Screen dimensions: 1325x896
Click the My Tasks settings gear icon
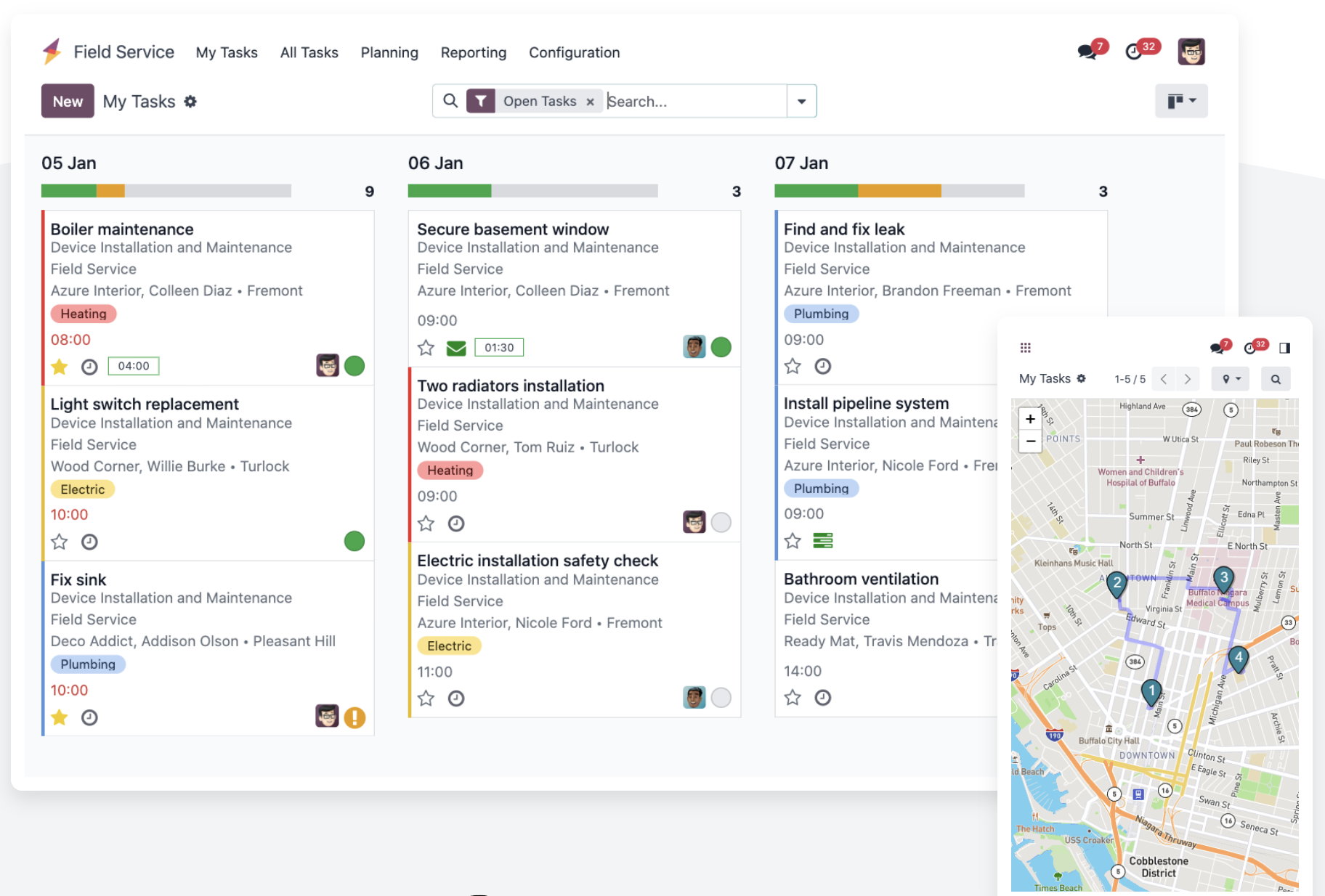[x=190, y=102]
